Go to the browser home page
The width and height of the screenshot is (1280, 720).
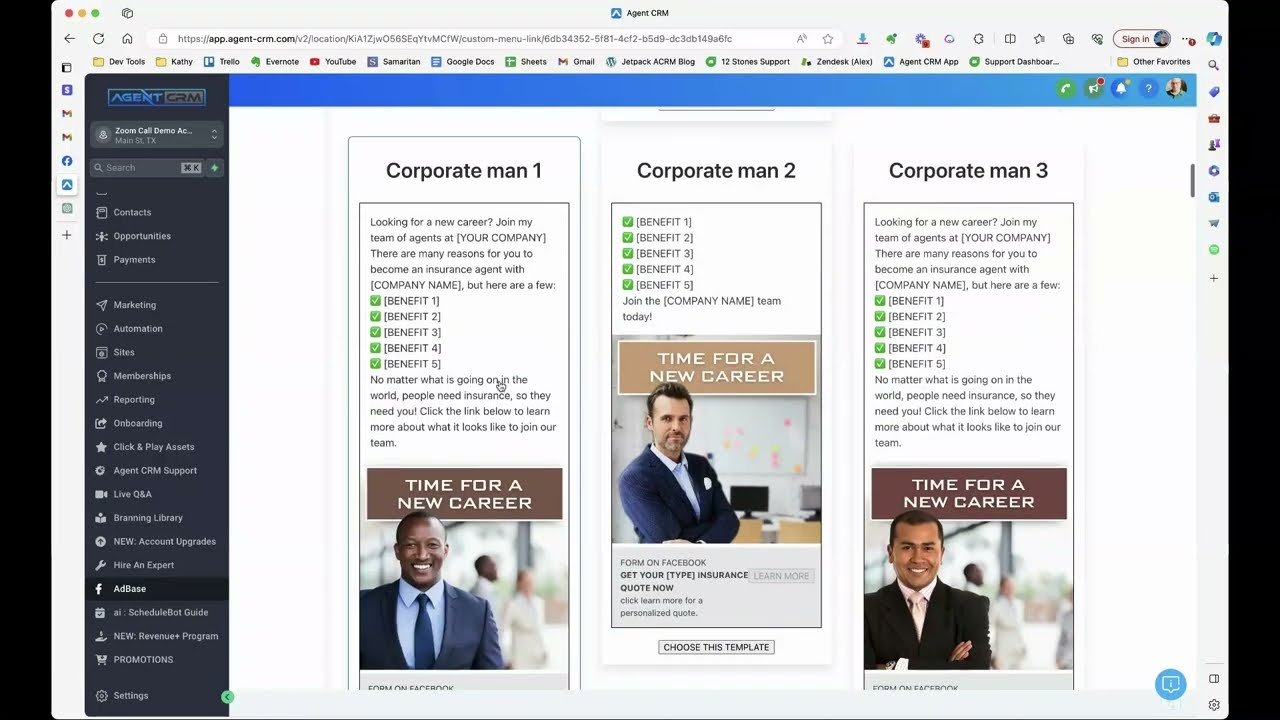pos(127,39)
